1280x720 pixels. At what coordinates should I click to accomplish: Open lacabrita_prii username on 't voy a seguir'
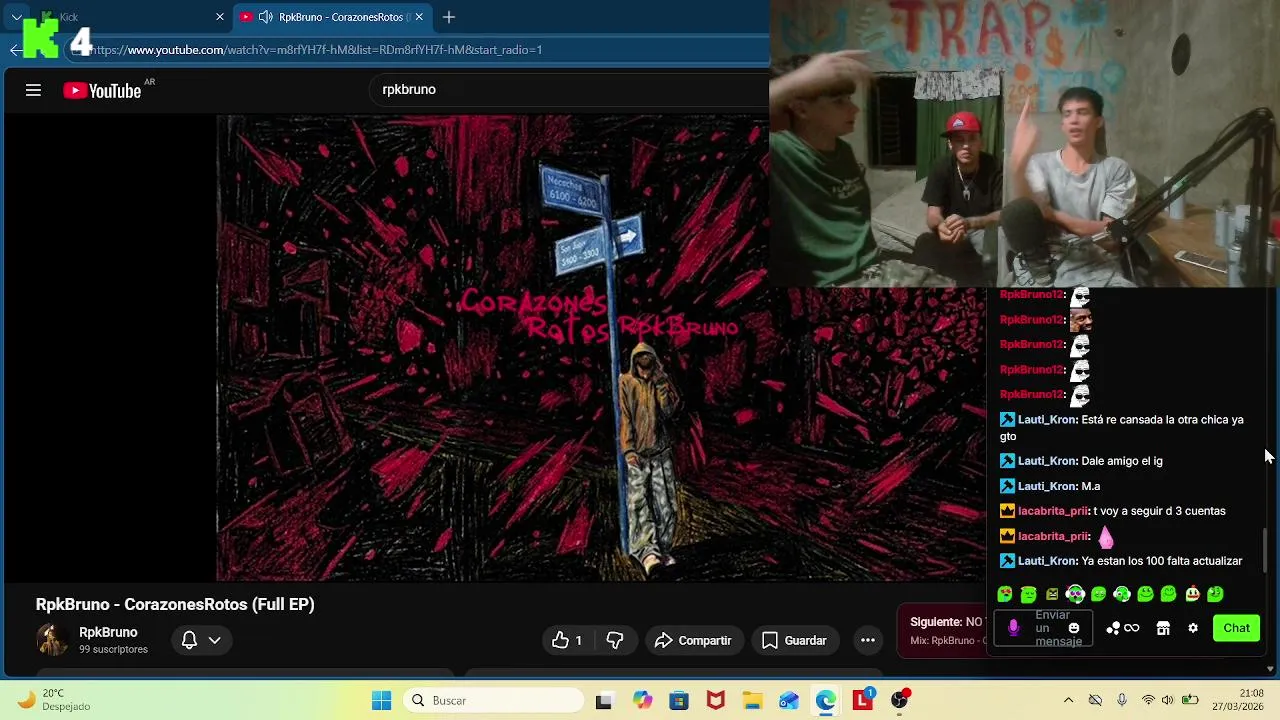tap(1053, 511)
